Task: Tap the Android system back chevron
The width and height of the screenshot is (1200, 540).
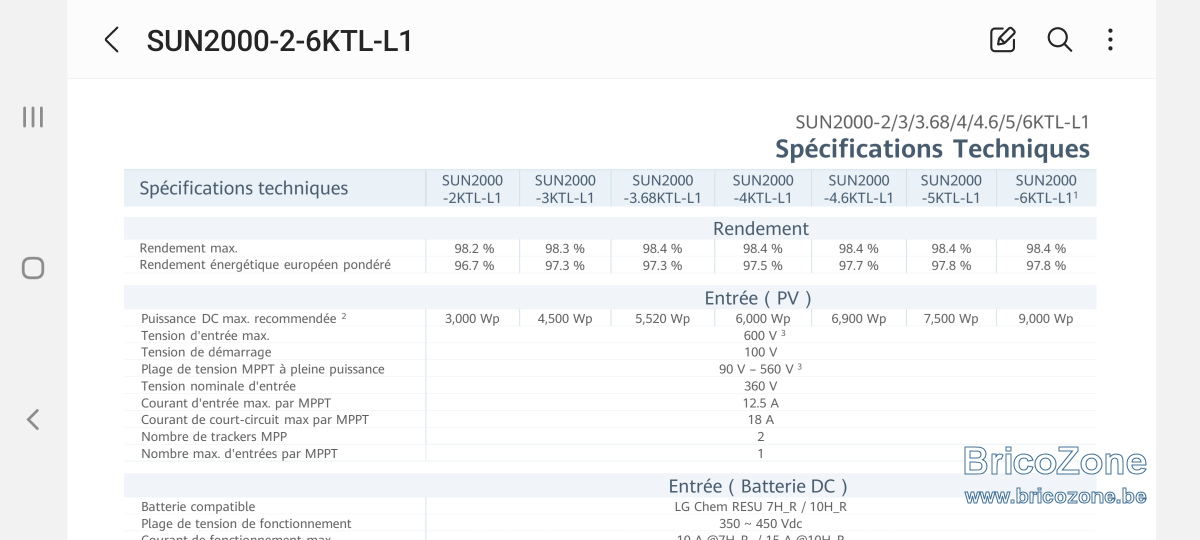Action: [x=33, y=419]
